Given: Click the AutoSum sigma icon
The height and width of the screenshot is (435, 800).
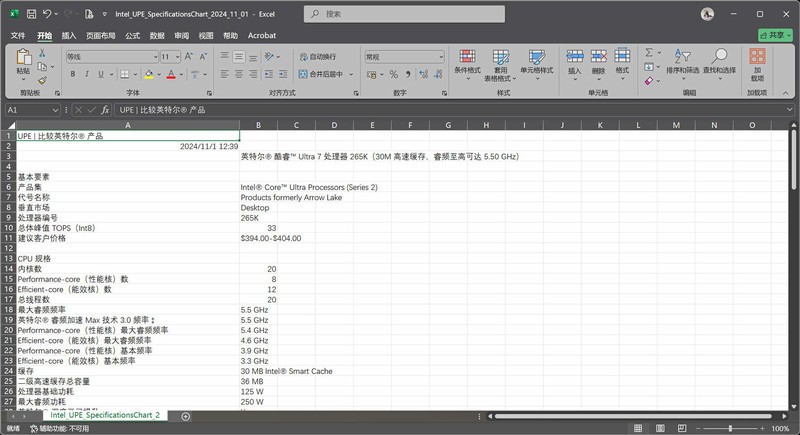Looking at the screenshot, I should click(x=649, y=53).
